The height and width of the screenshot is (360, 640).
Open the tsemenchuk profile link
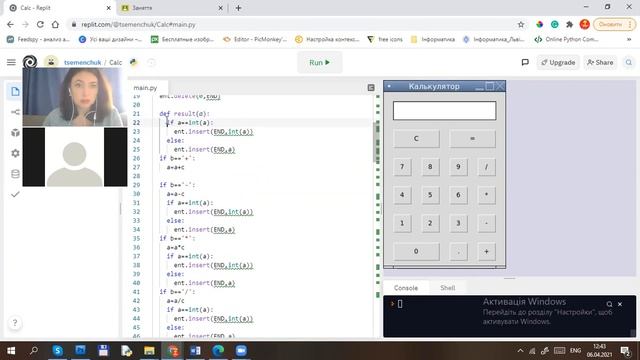point(82,62)
